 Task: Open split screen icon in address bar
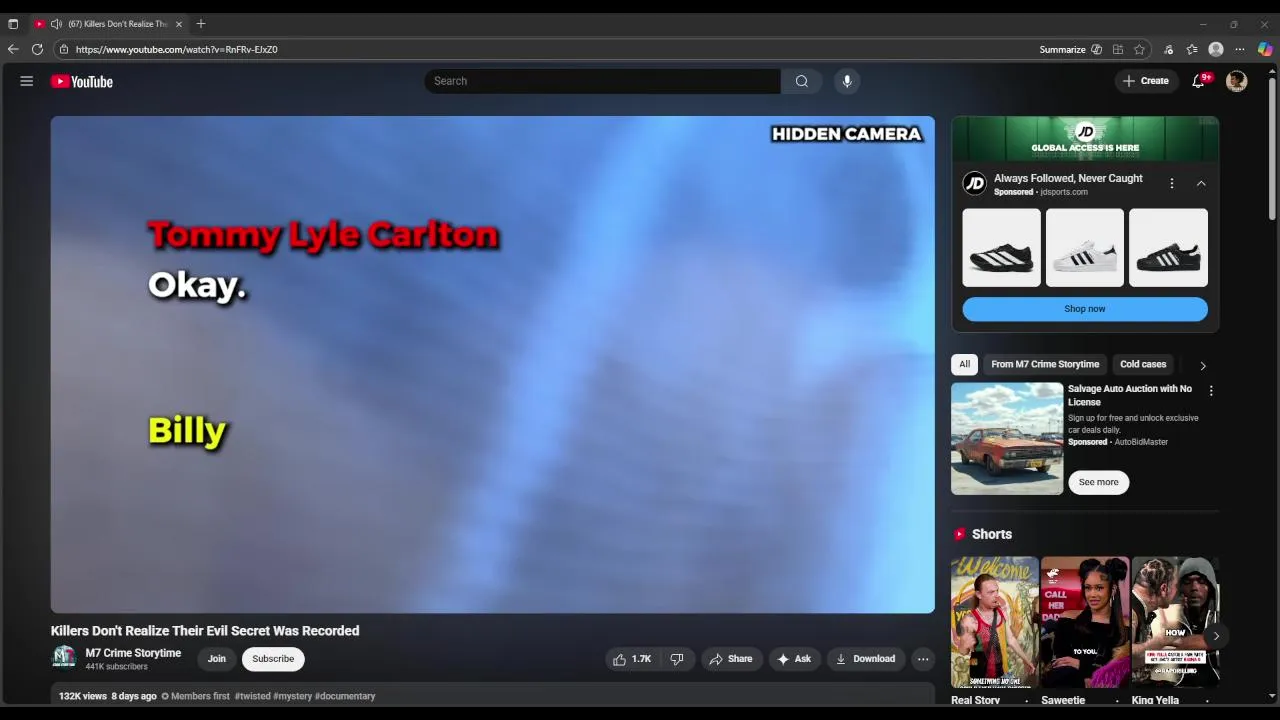[x=1118, y=49]
